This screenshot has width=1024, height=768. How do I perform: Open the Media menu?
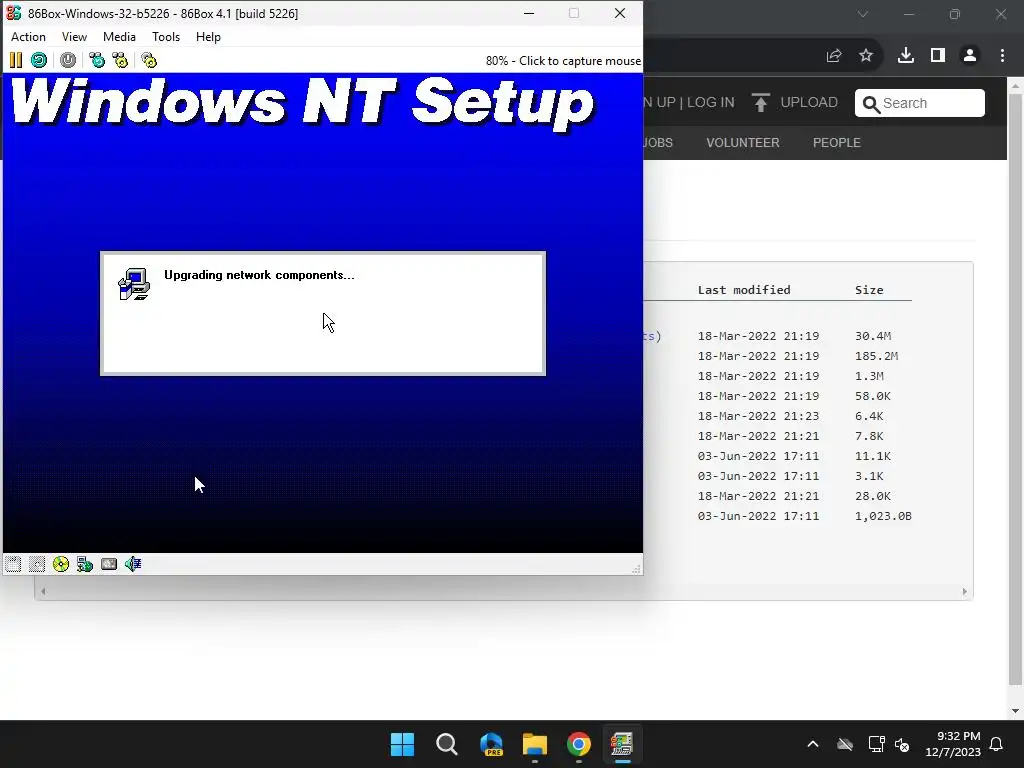[120, 37]
